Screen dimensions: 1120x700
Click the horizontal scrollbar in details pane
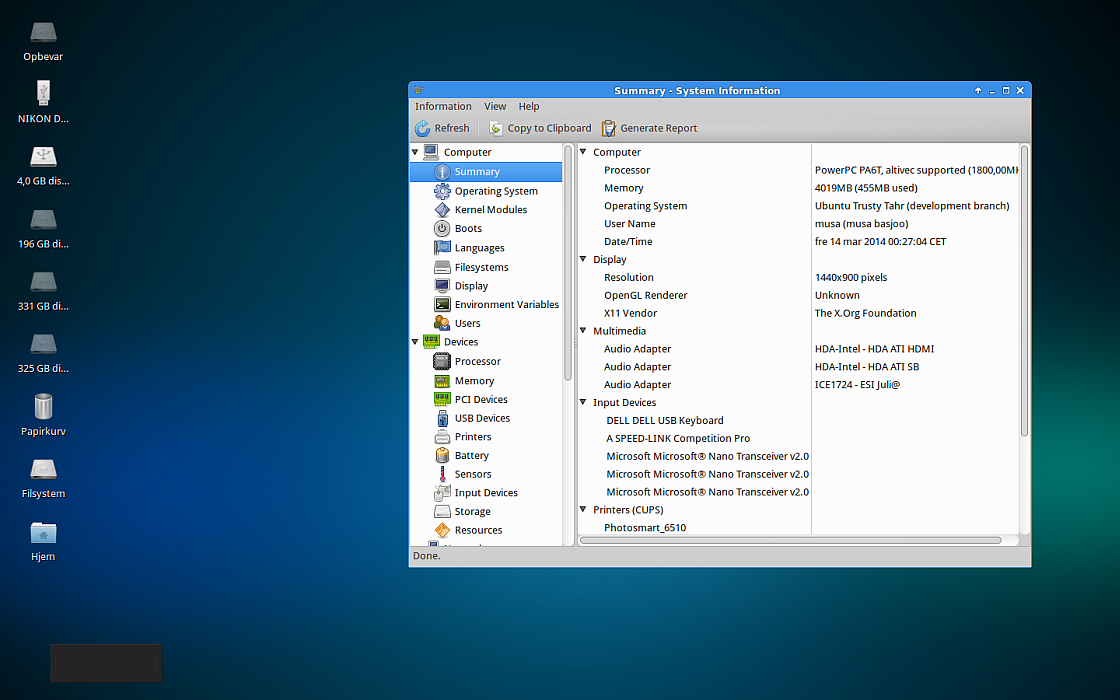click(790, 540)
